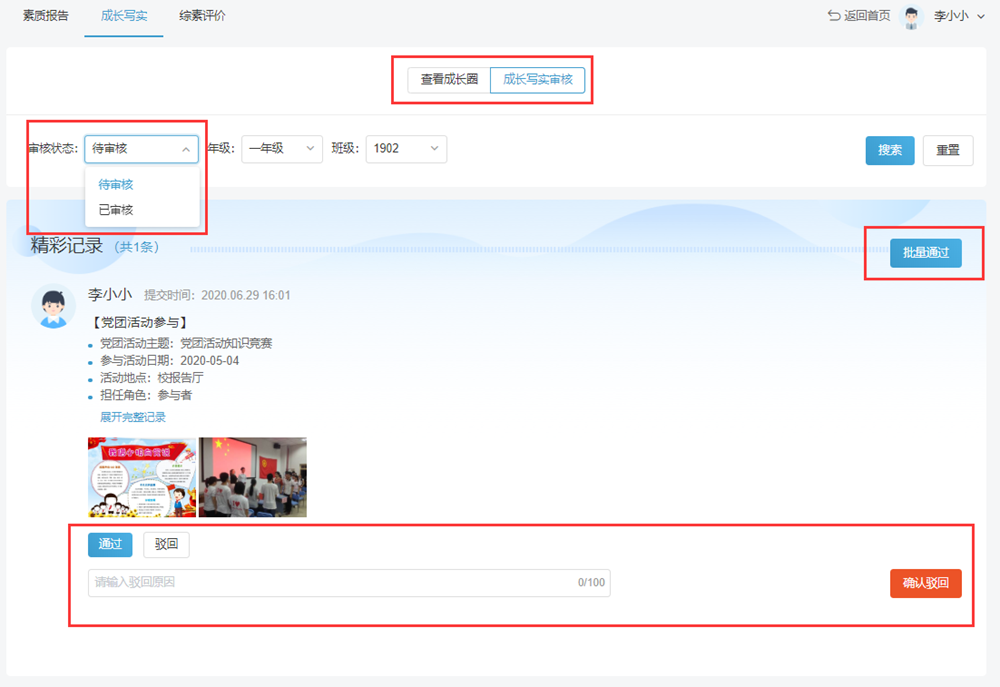
Task: Click the record title 【党团活动参与】
Action: (x=140, y=323)
